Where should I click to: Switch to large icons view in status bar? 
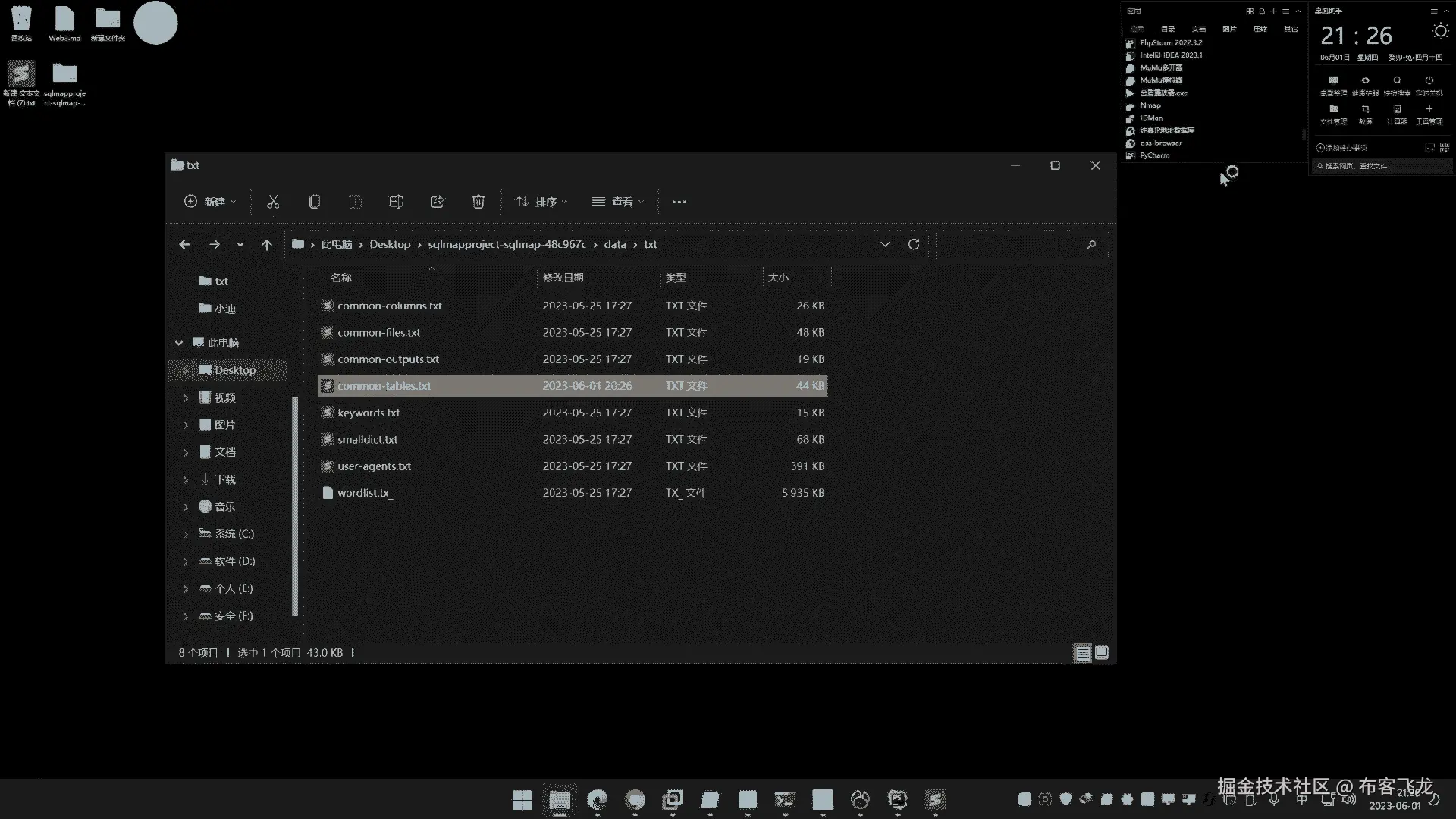[x=1102, y=653]
